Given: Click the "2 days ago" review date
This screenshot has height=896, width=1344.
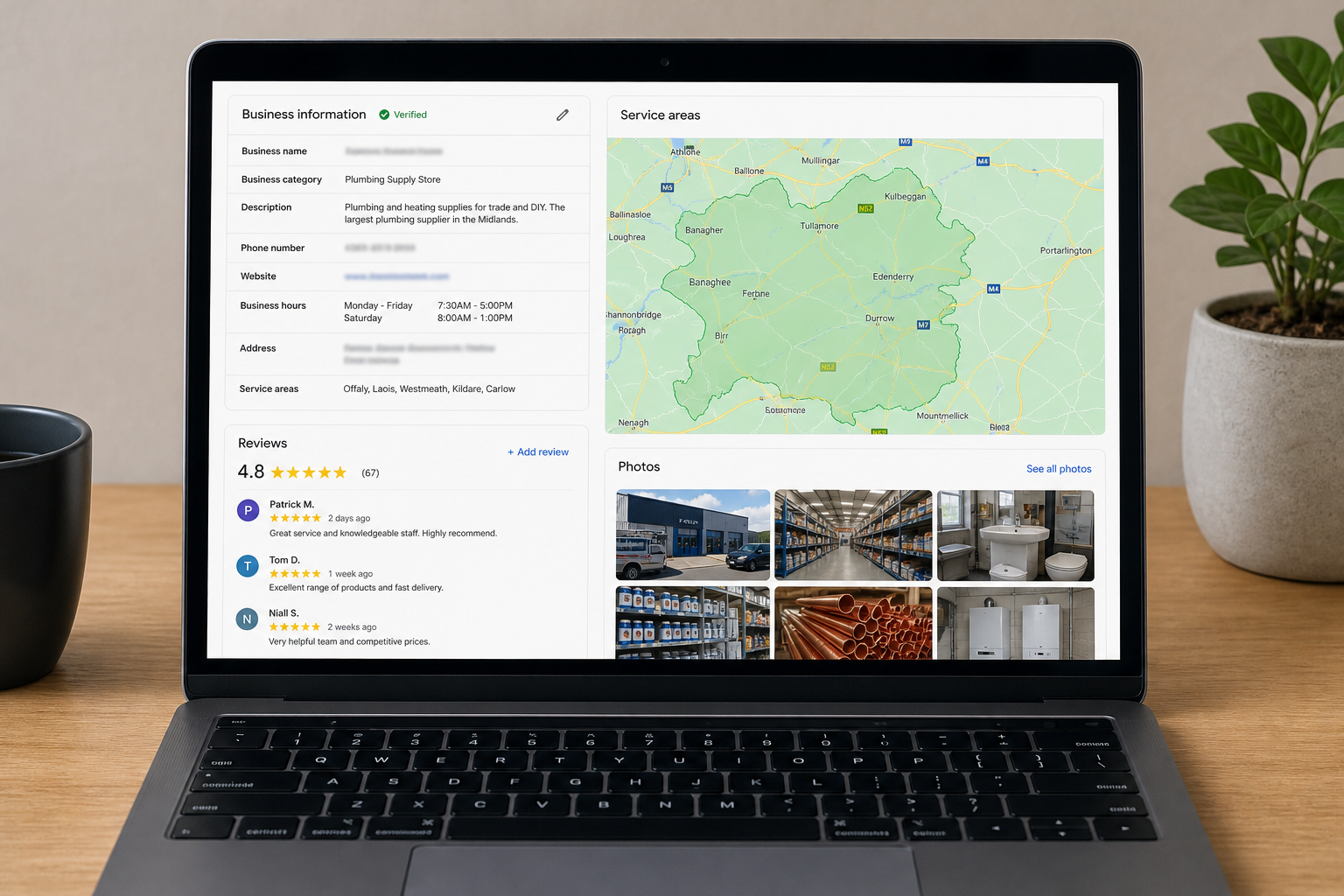Looking at the screenshot, I should coord(349,519).
